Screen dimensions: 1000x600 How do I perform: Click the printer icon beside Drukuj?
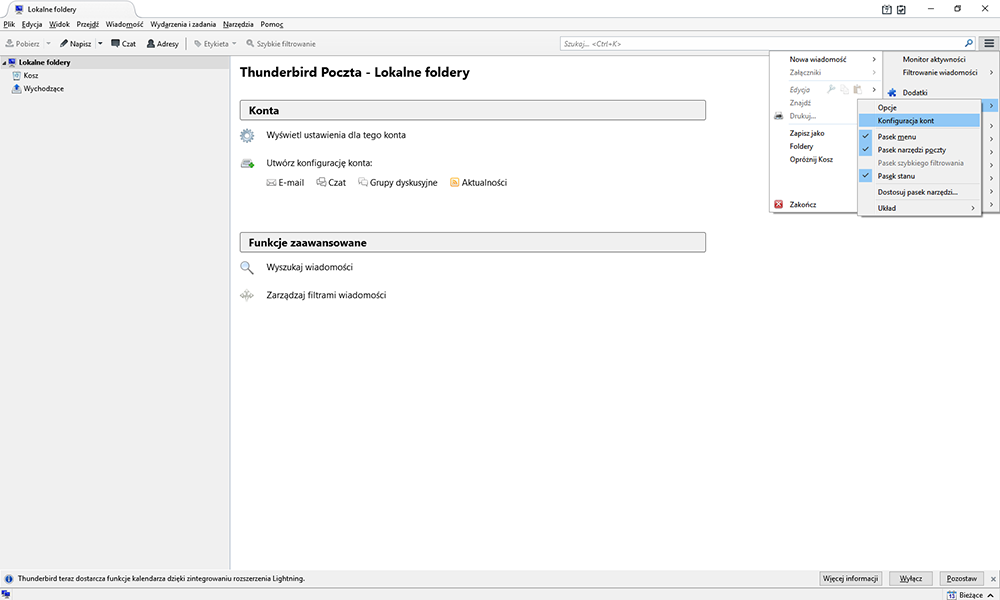pos(779,116)
